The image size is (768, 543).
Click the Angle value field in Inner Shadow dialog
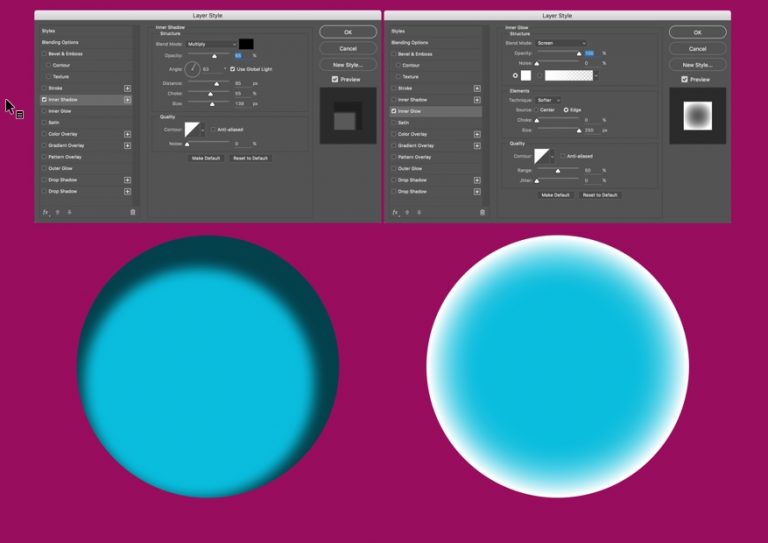pos(212,69)
